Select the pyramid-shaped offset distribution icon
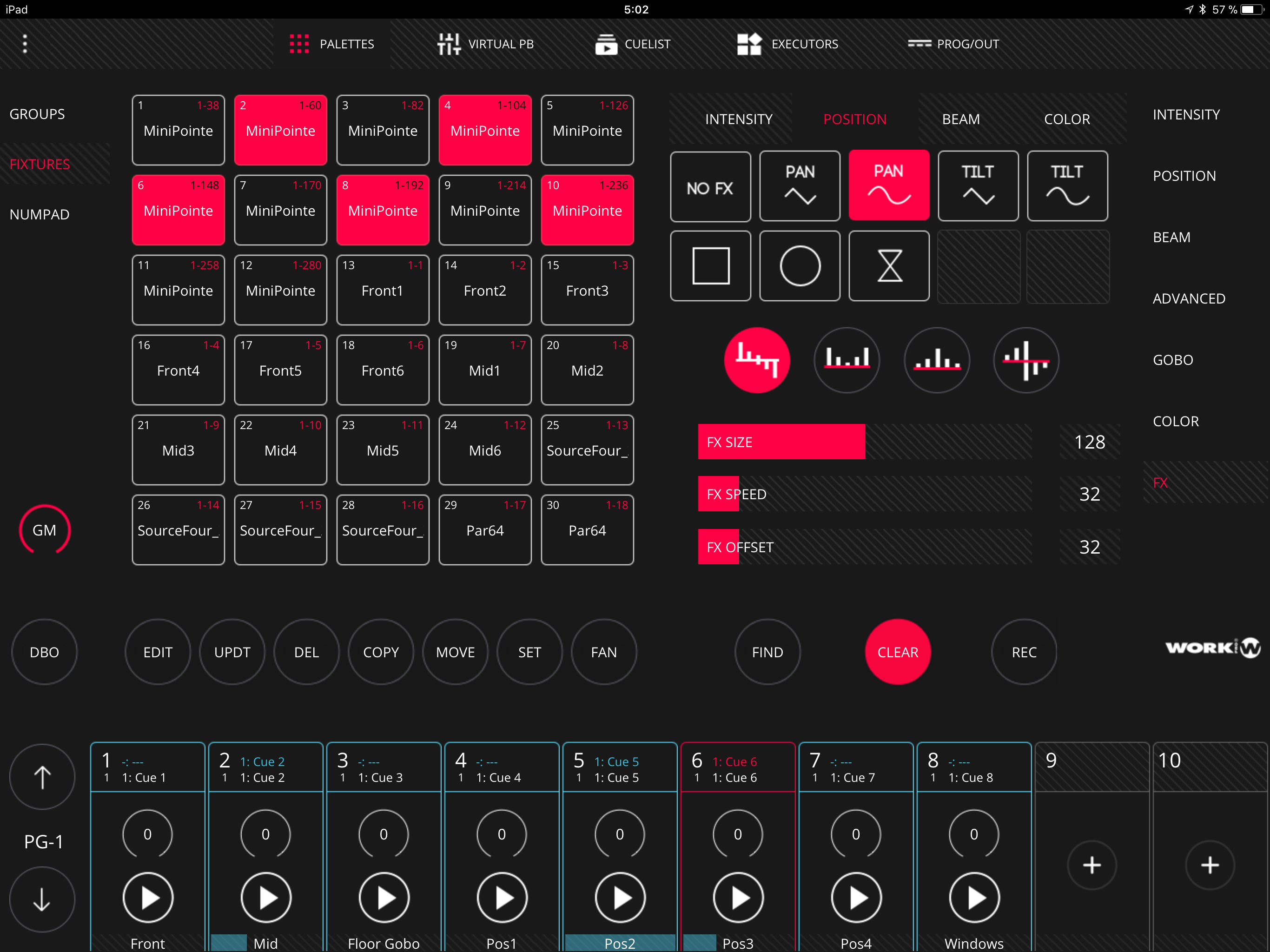This screenshot has height=952, width=1270. pyautogui.click(x=936, y=361)
